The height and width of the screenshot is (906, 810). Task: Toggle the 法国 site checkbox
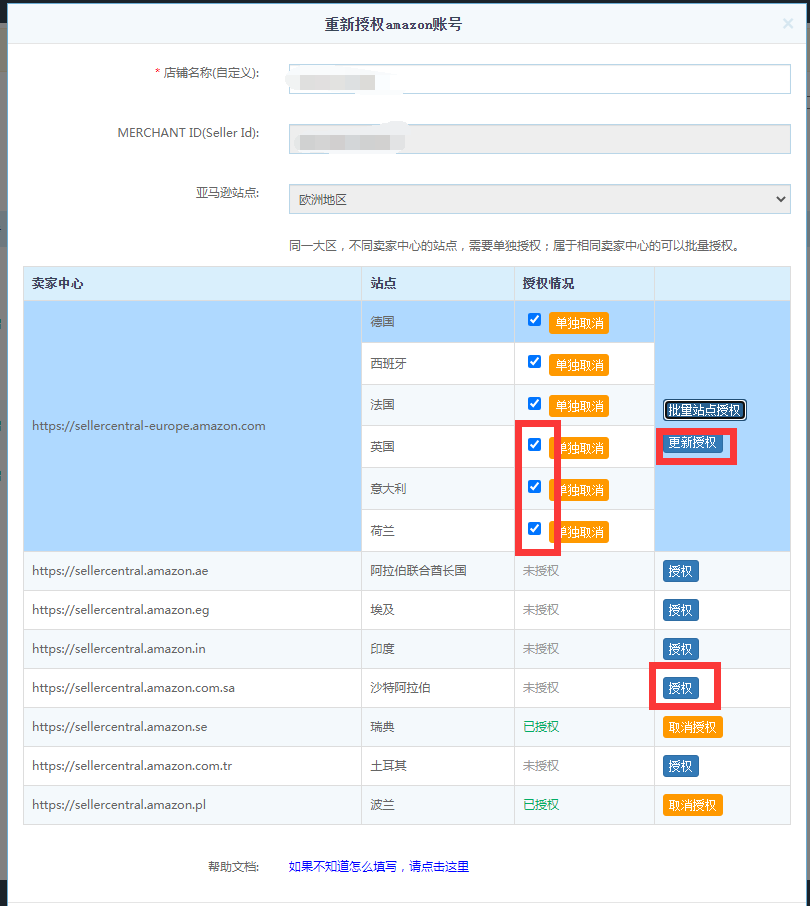coord(534,404)
